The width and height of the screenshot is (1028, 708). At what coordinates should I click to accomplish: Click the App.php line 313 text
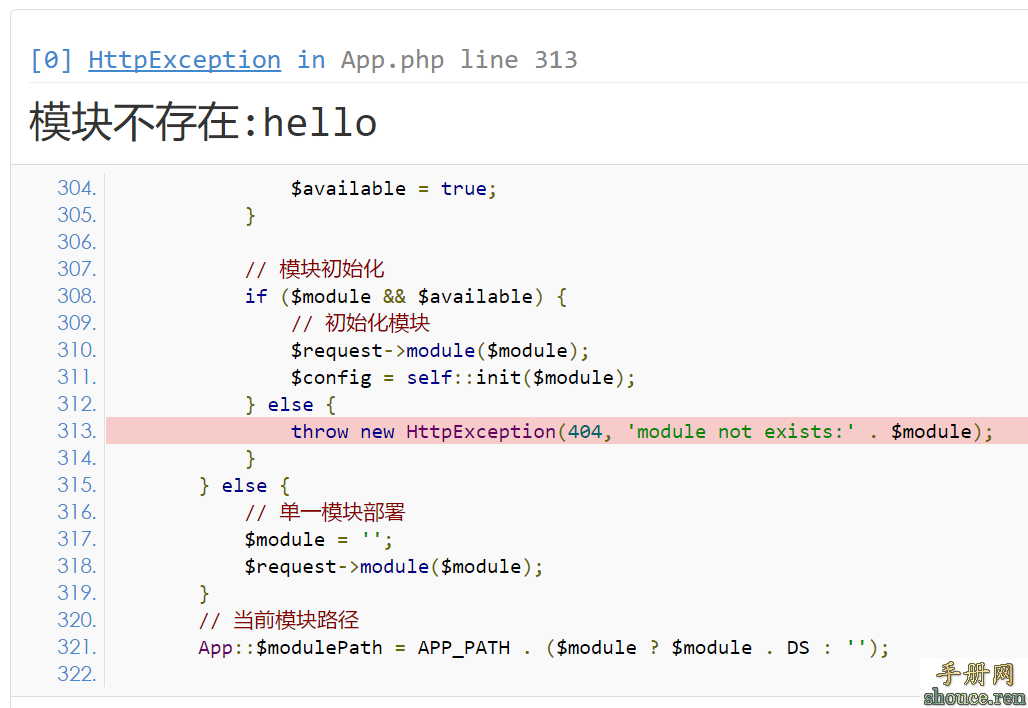click(x=459, y=60)
